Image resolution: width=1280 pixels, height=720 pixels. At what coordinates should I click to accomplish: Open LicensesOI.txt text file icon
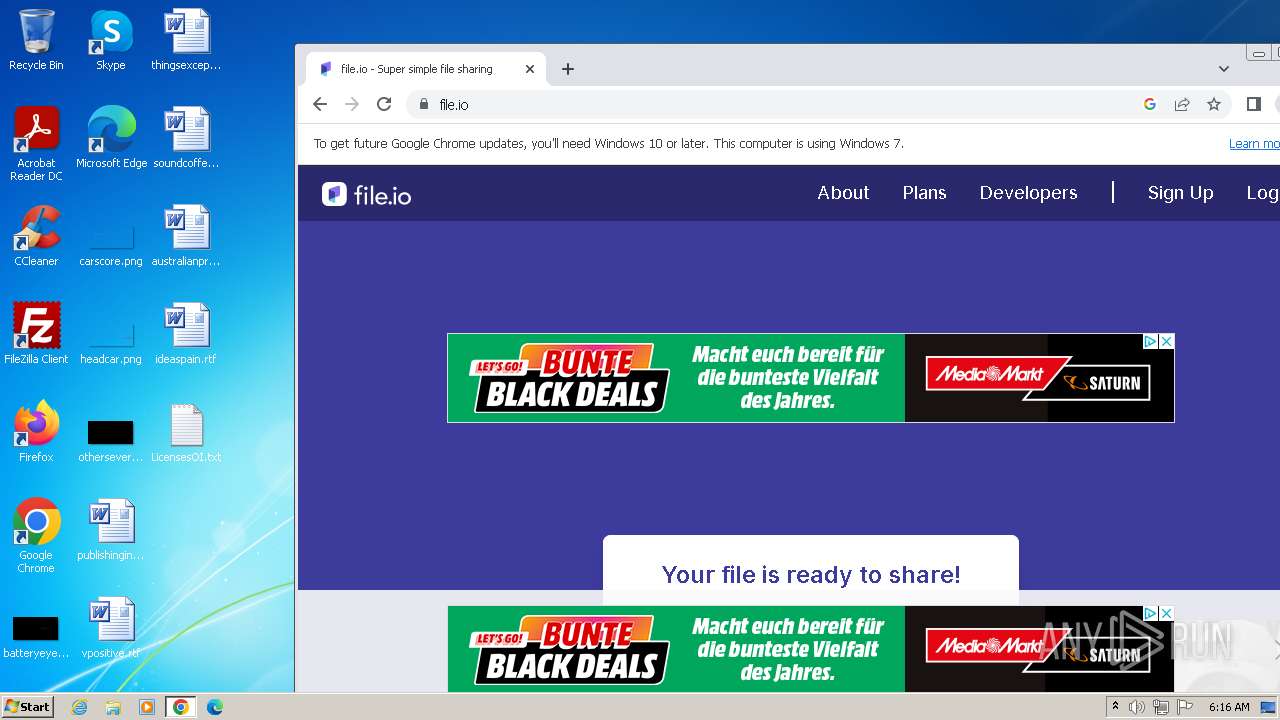tap(186, 431)
